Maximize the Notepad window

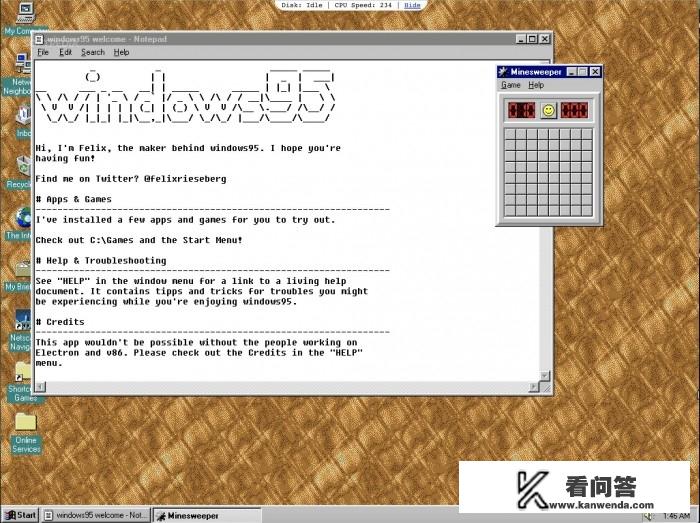pyautogui.click(x=532, y=39)
